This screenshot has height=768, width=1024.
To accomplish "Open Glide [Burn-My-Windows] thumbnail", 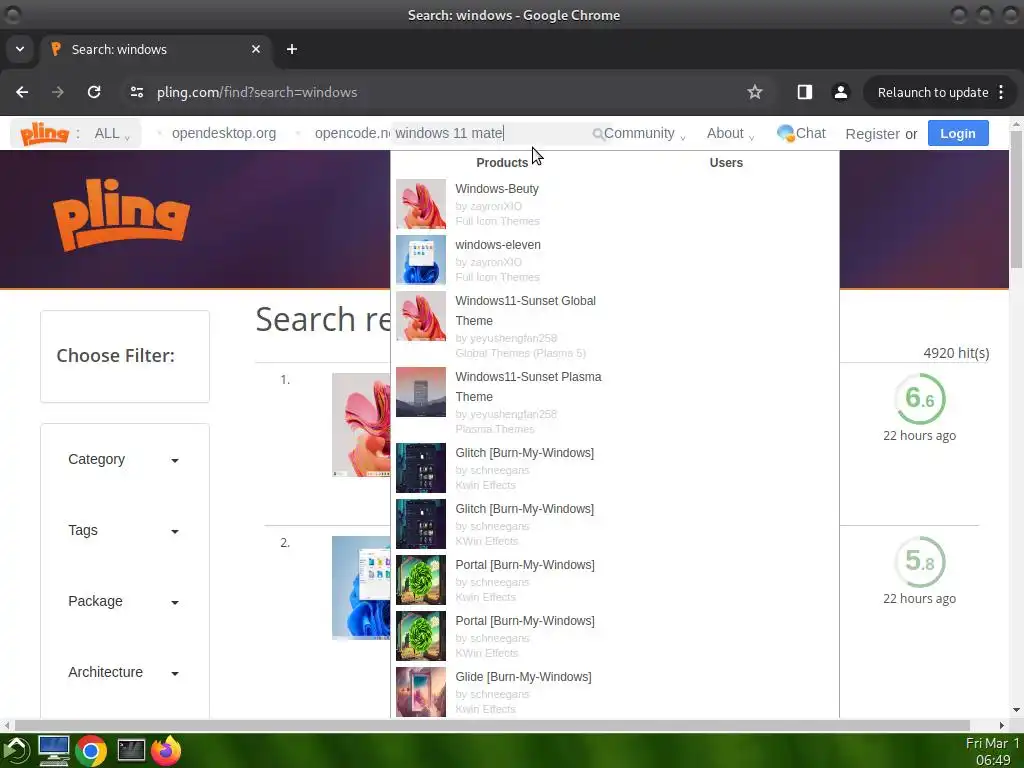I will [421, 692].
